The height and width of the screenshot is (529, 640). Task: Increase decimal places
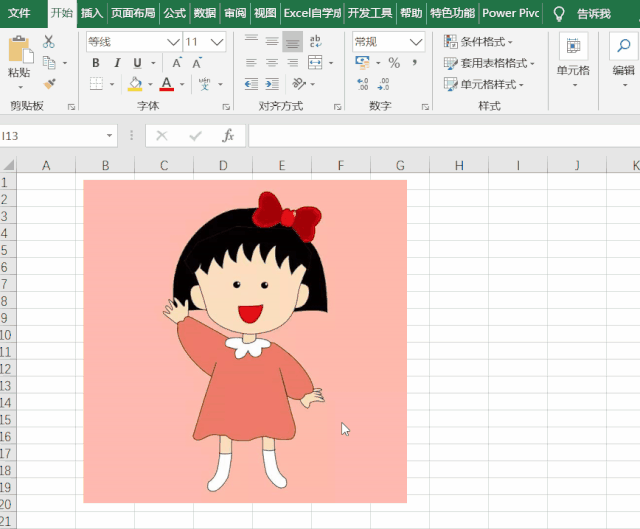pyautogui.click(x=362, y=84)
